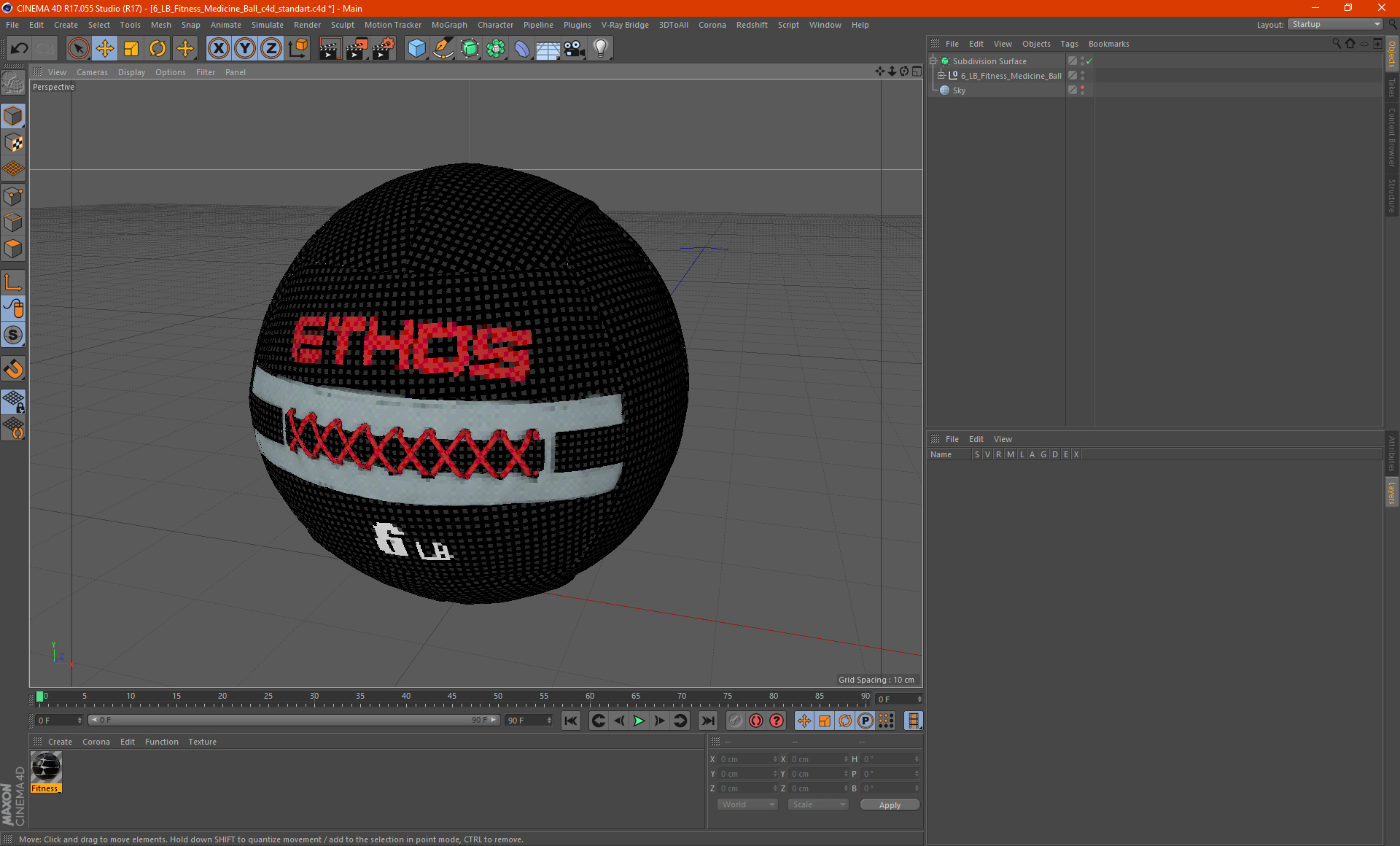This screenshot has width=1400, height=846.
Task: Add a Floor environment object
Action: 548,49
